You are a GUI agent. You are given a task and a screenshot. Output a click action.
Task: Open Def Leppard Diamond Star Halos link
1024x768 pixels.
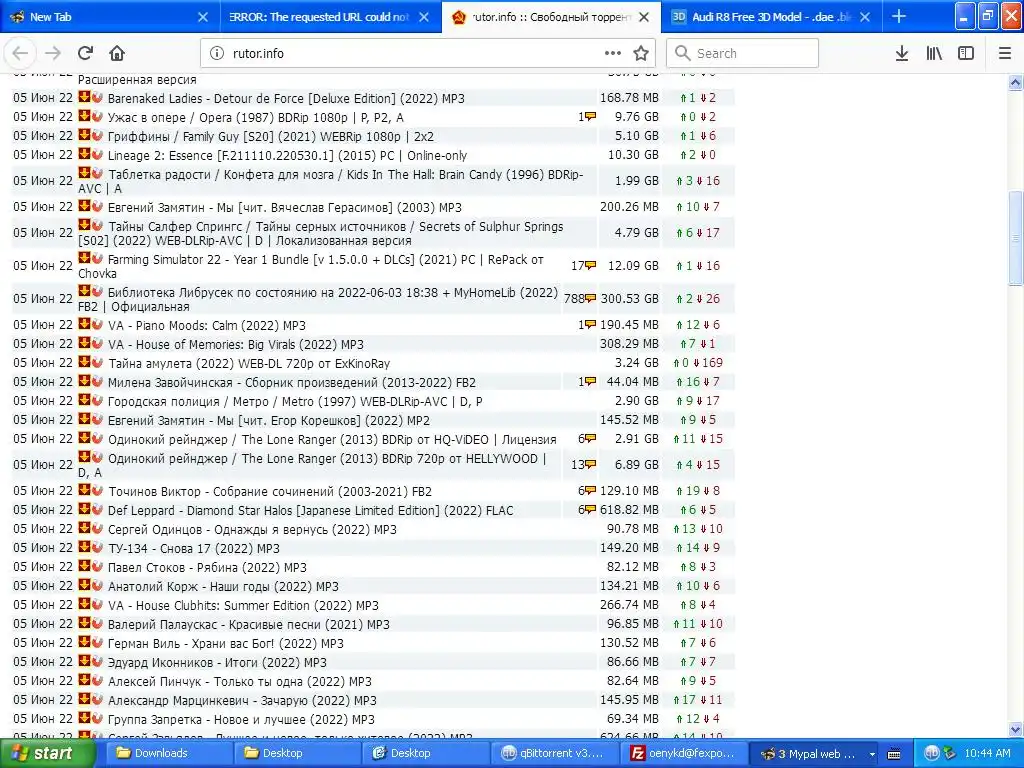pos(310,510)
